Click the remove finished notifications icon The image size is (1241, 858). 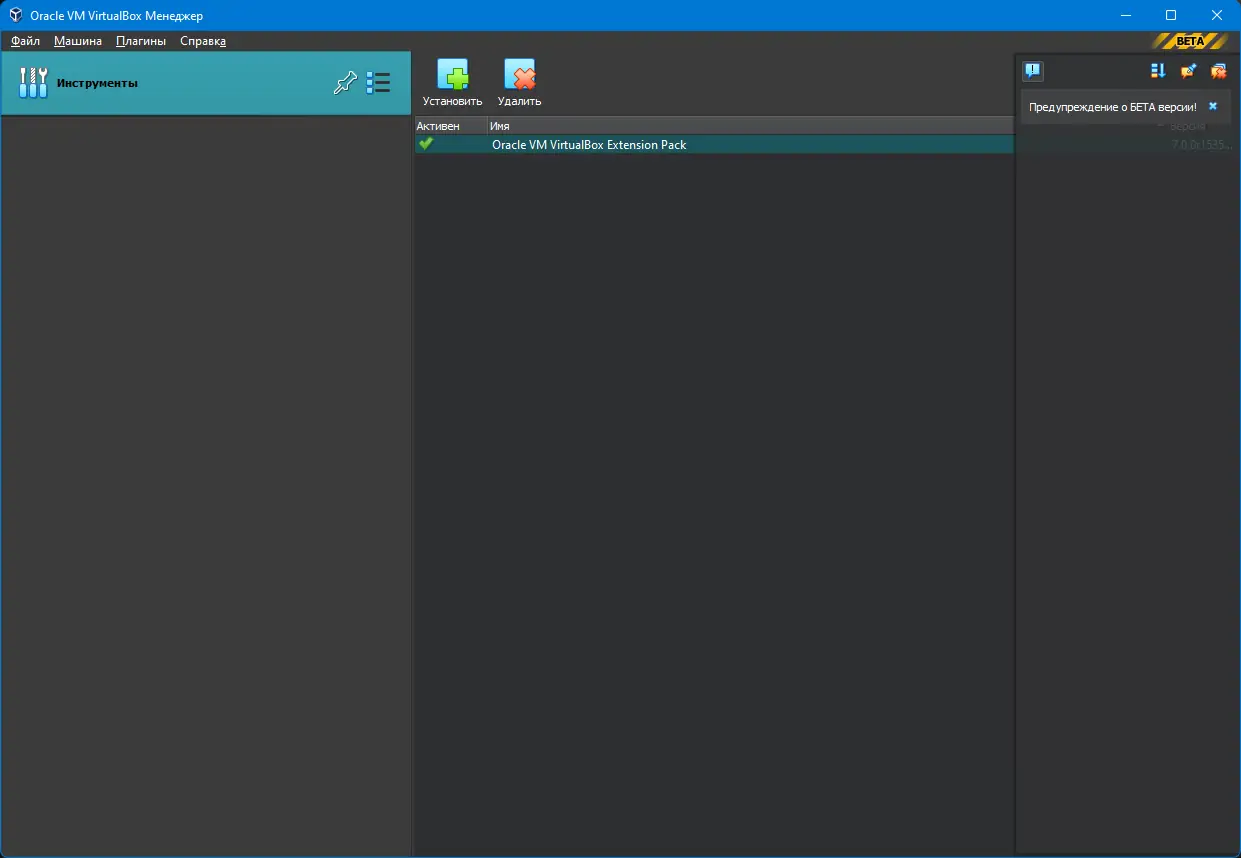(x=1218, y=71)
